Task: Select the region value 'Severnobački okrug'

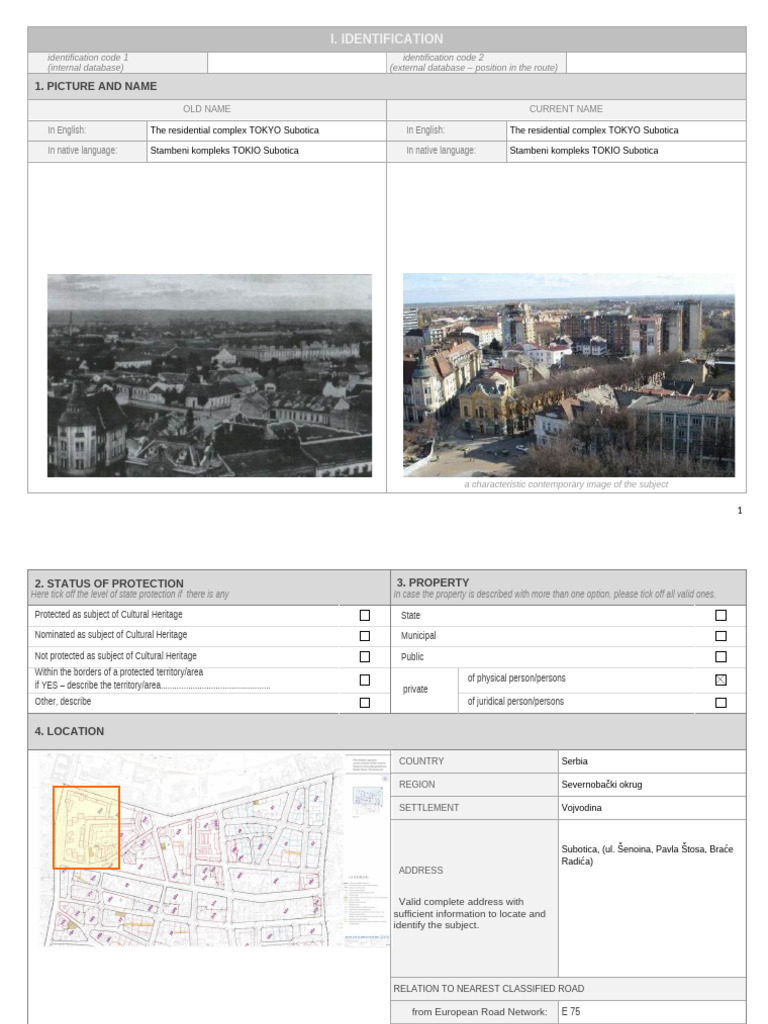Action: 601,784
